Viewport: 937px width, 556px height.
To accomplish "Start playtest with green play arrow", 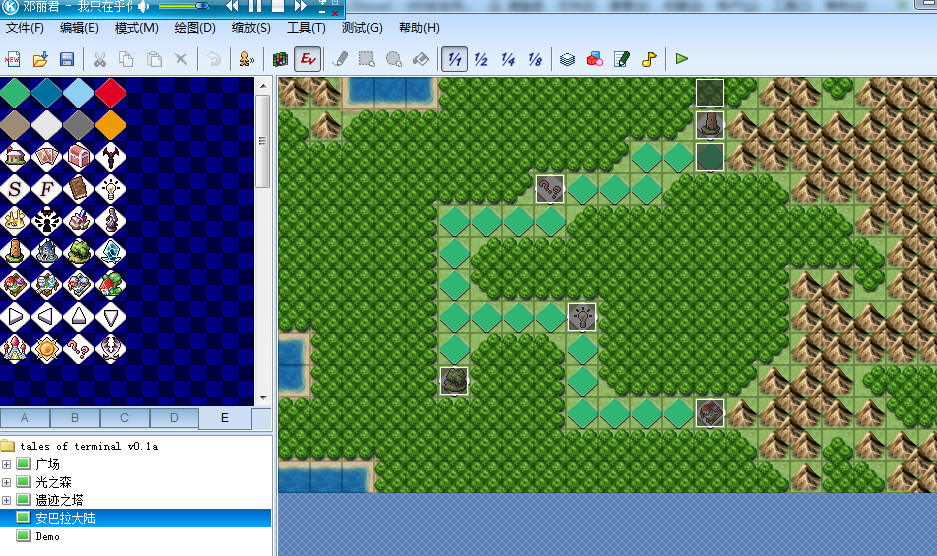I will tap(682, 59).
